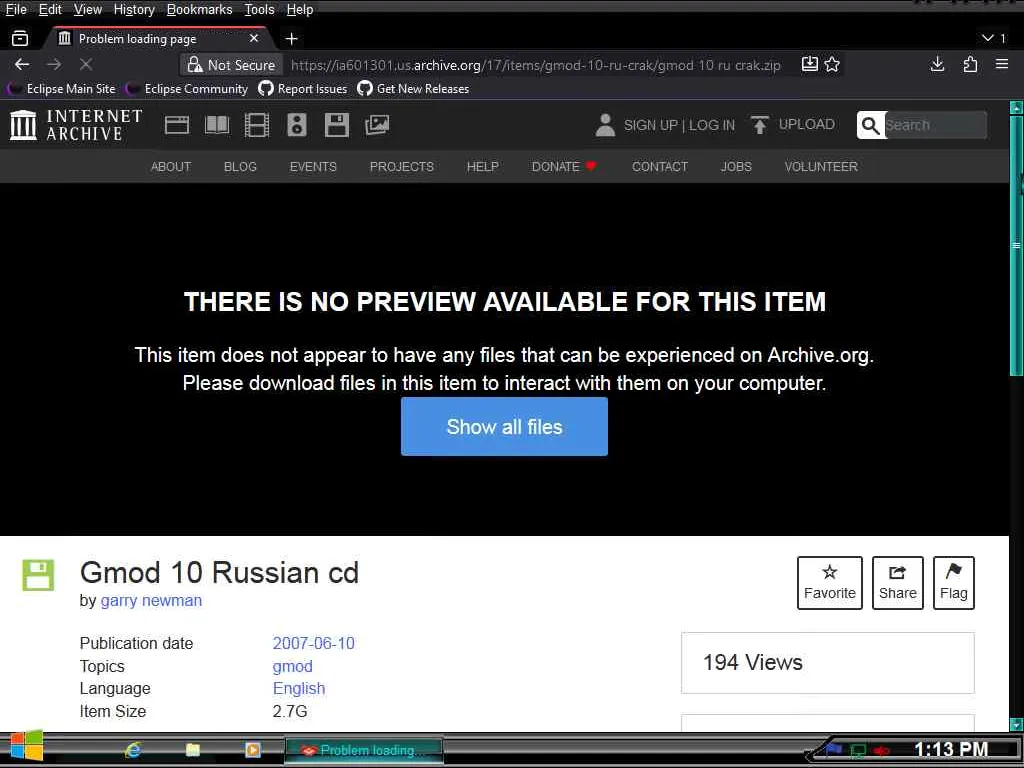This screenshot has width=1024, height=768.
Task: Open Eclipse Main Site bookmark
Action: tap(62, 89)
